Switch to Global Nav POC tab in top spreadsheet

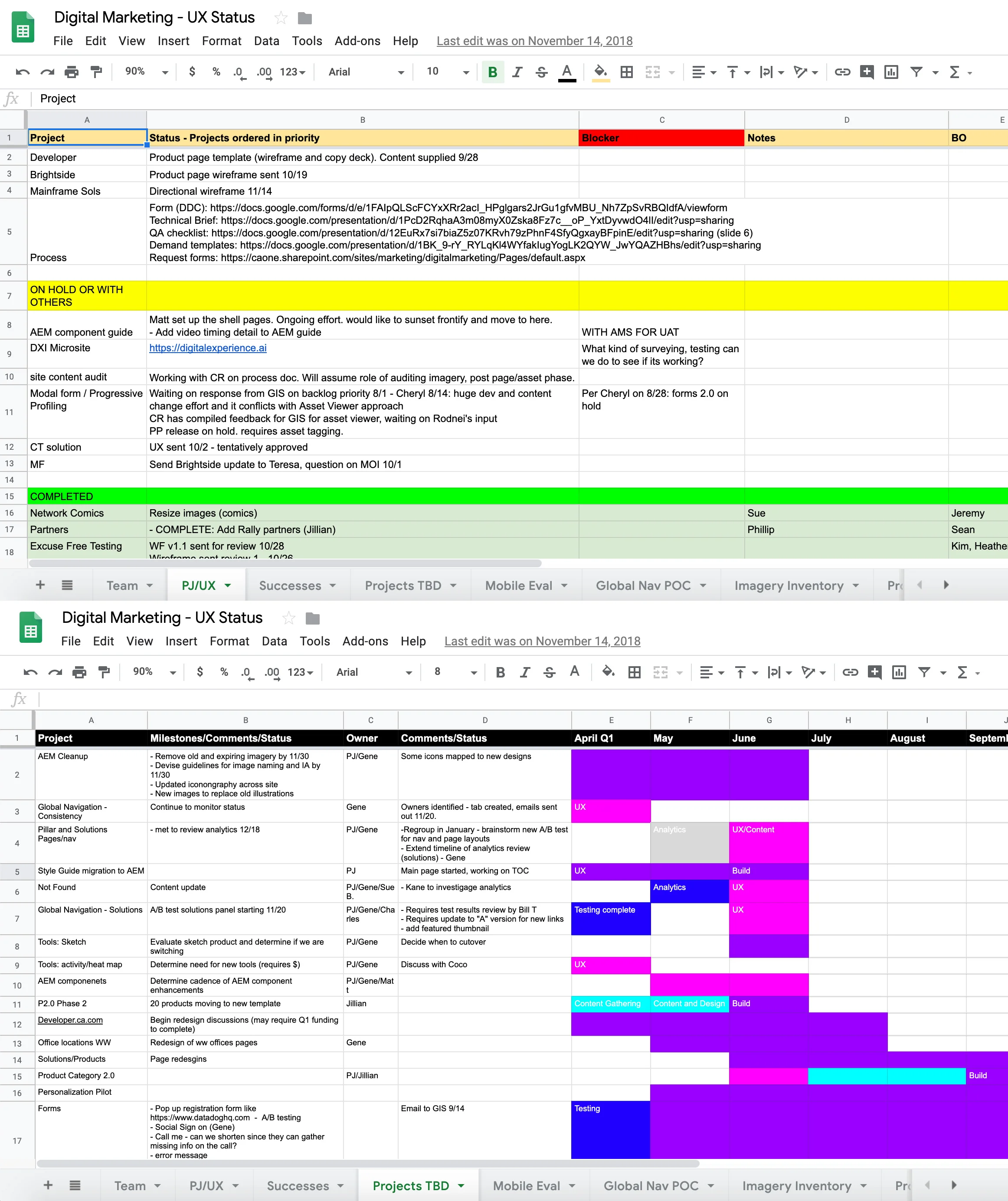(651, 586)
